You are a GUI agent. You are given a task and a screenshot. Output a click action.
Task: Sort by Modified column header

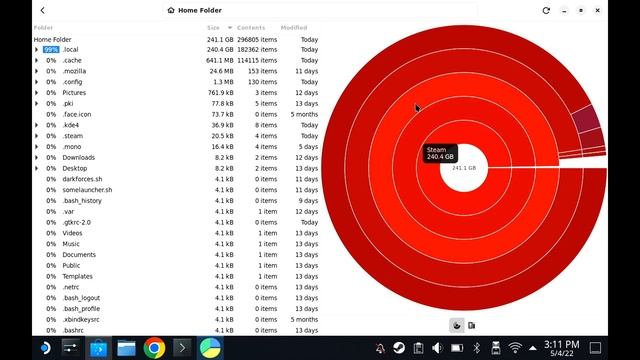294,28
